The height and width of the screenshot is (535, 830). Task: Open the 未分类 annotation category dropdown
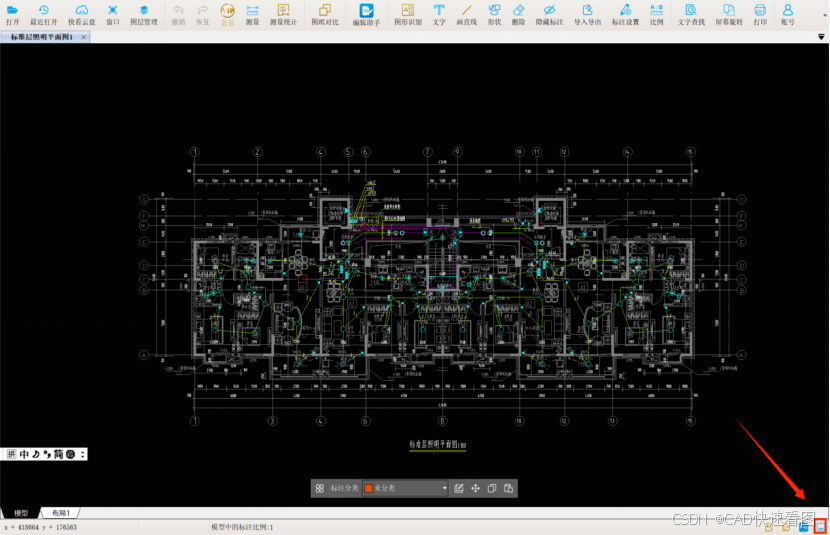point(405,488)
